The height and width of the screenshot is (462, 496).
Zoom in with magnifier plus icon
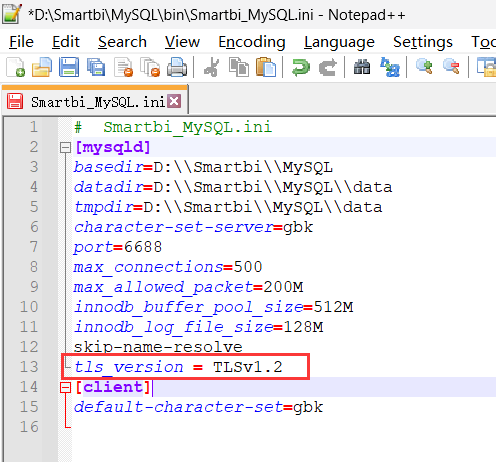(424, 67)
